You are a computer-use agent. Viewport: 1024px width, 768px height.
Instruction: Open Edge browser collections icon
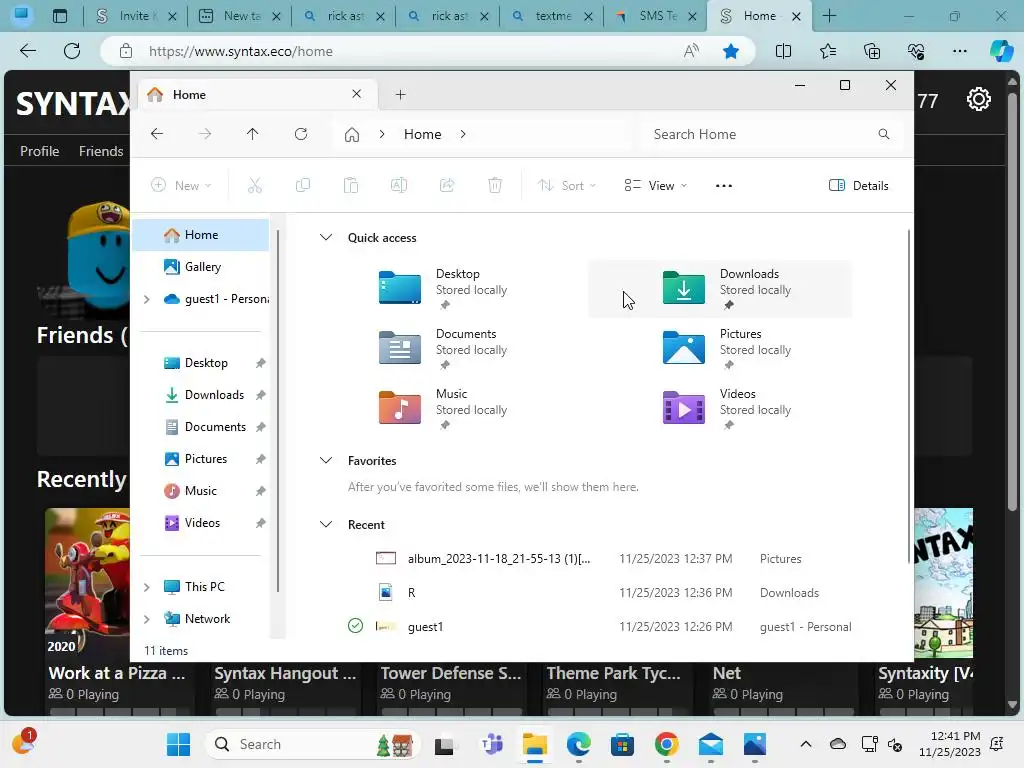pyautogui.click(x=872, y=51)
